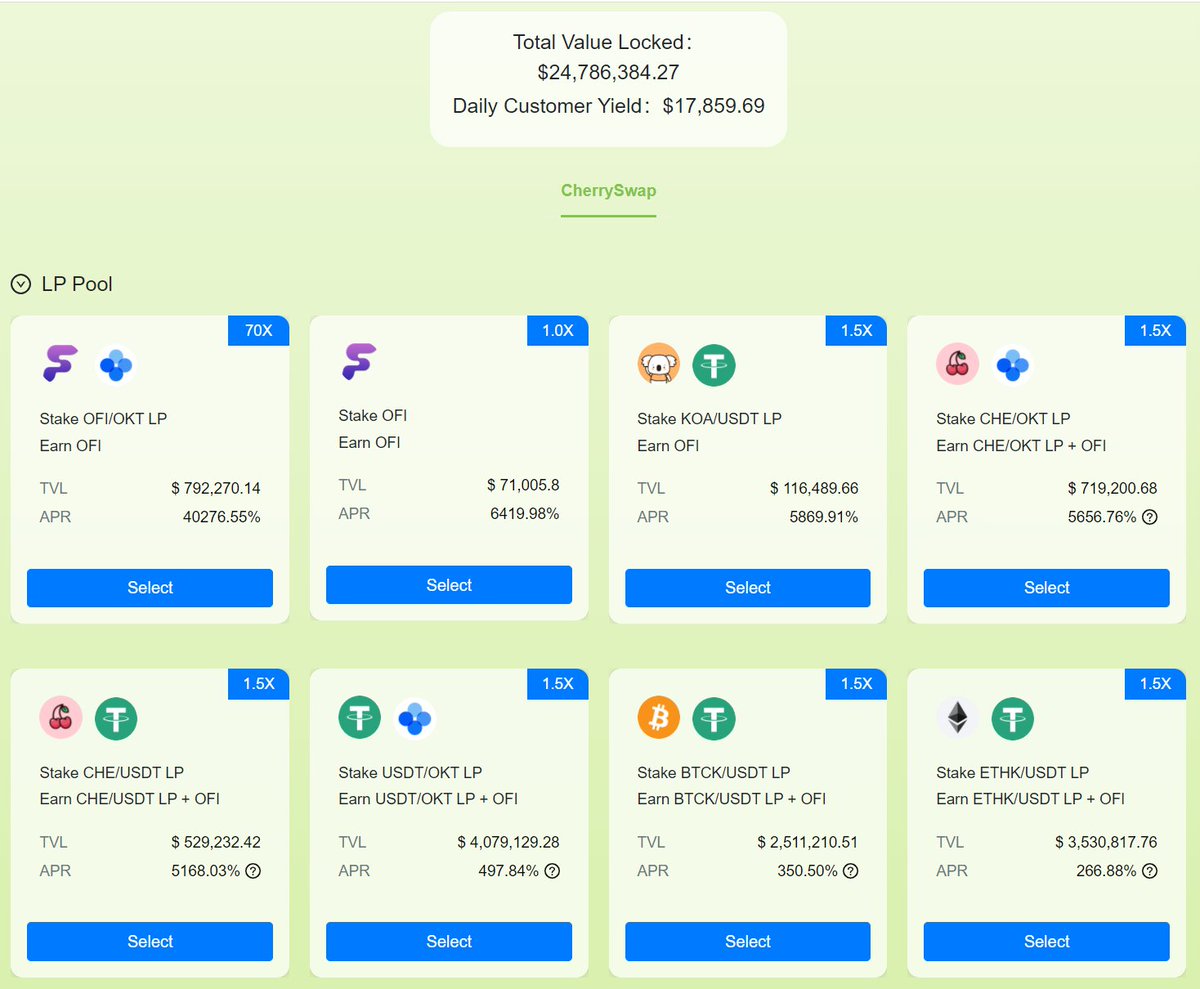Viewport: 1200px width, 989px height.
Task: Click APR help icon on ETHK/USDT card
Action: [1150, 871]
